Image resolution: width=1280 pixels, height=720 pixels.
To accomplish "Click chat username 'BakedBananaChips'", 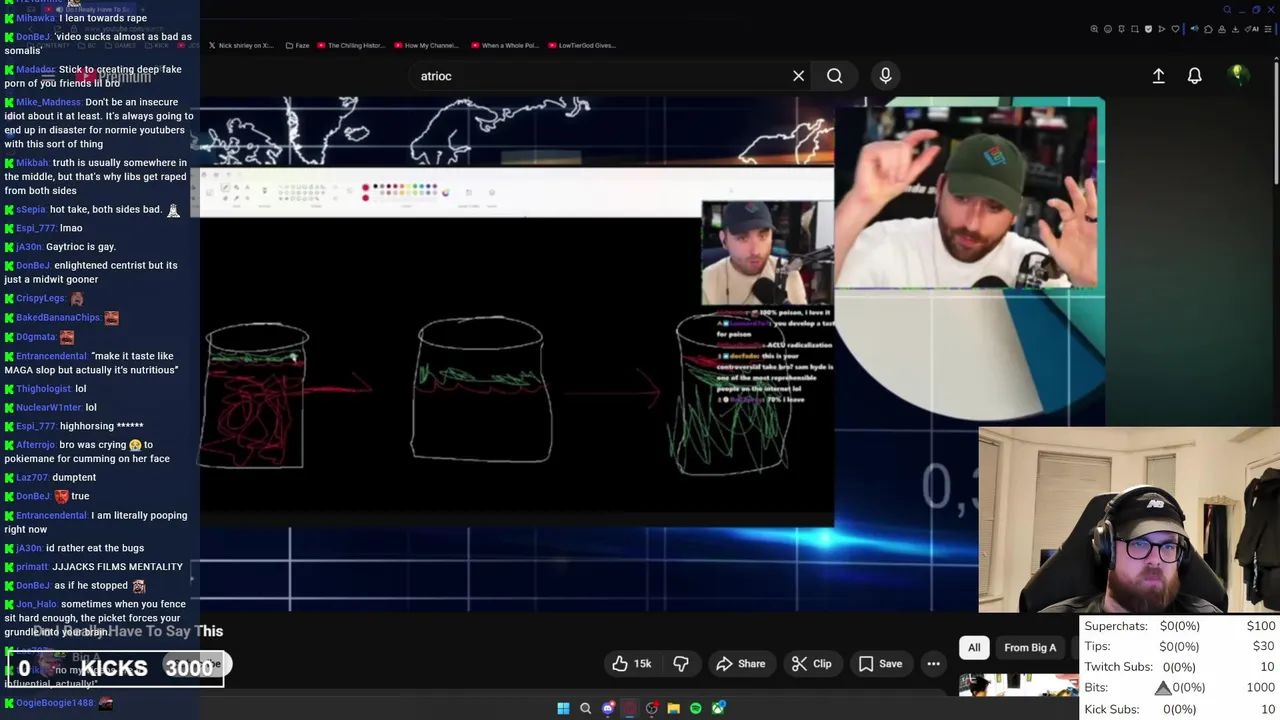I will tap(58, 318).
